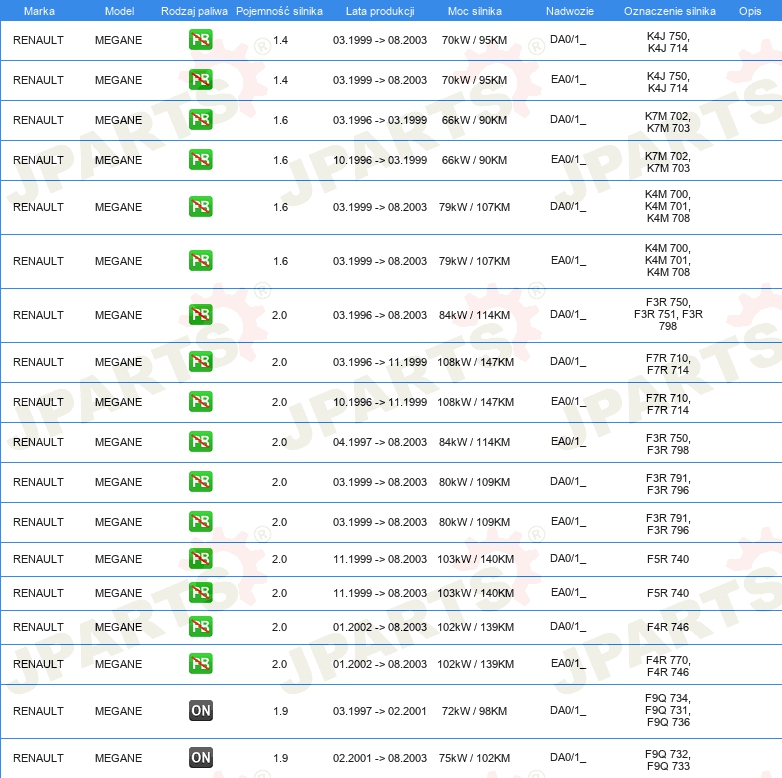
Task: Select the PB icon in the F4R 770 engine row
Action: [200, 664]
